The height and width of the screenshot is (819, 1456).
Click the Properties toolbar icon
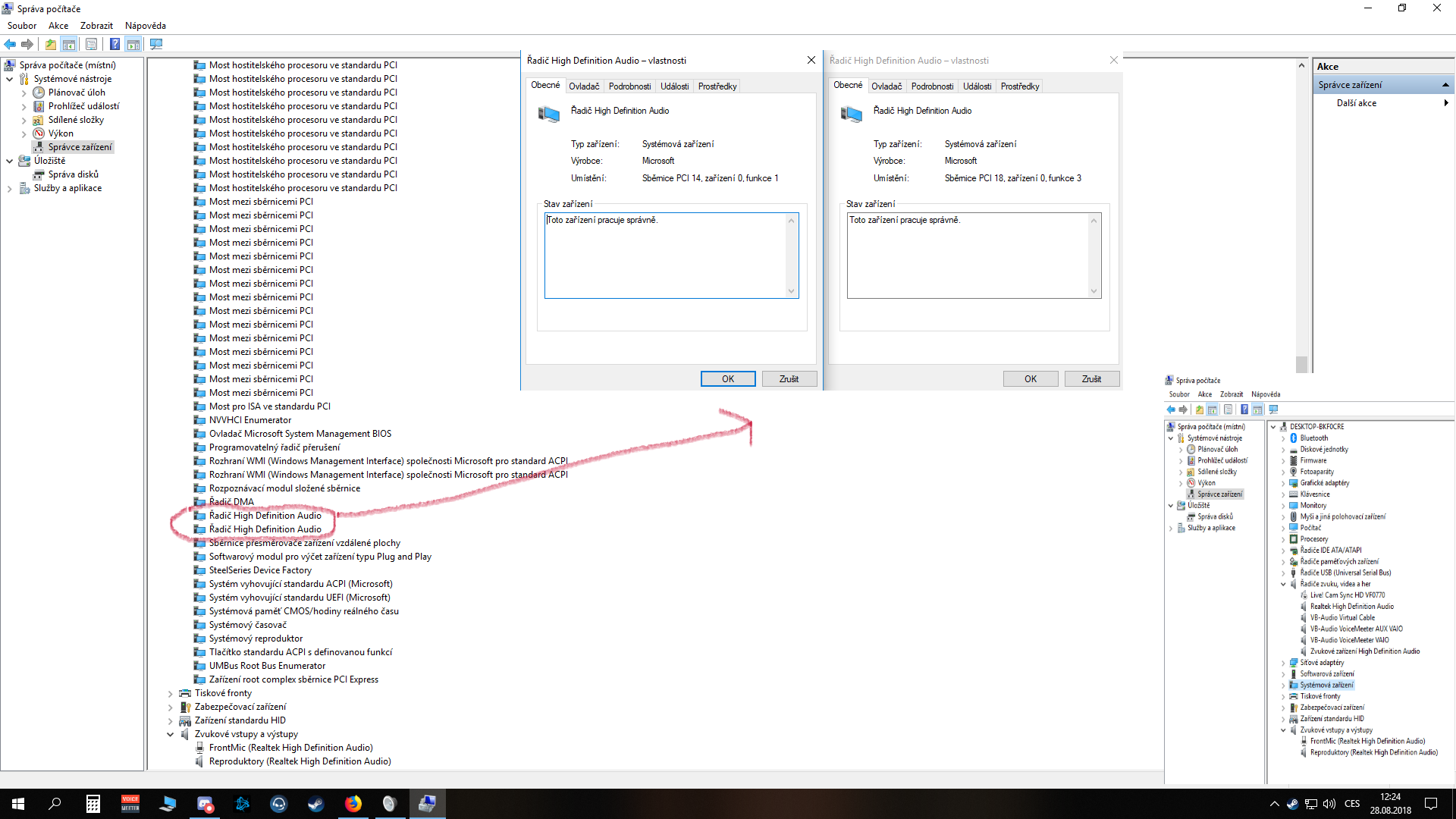(x=91, y=44)
